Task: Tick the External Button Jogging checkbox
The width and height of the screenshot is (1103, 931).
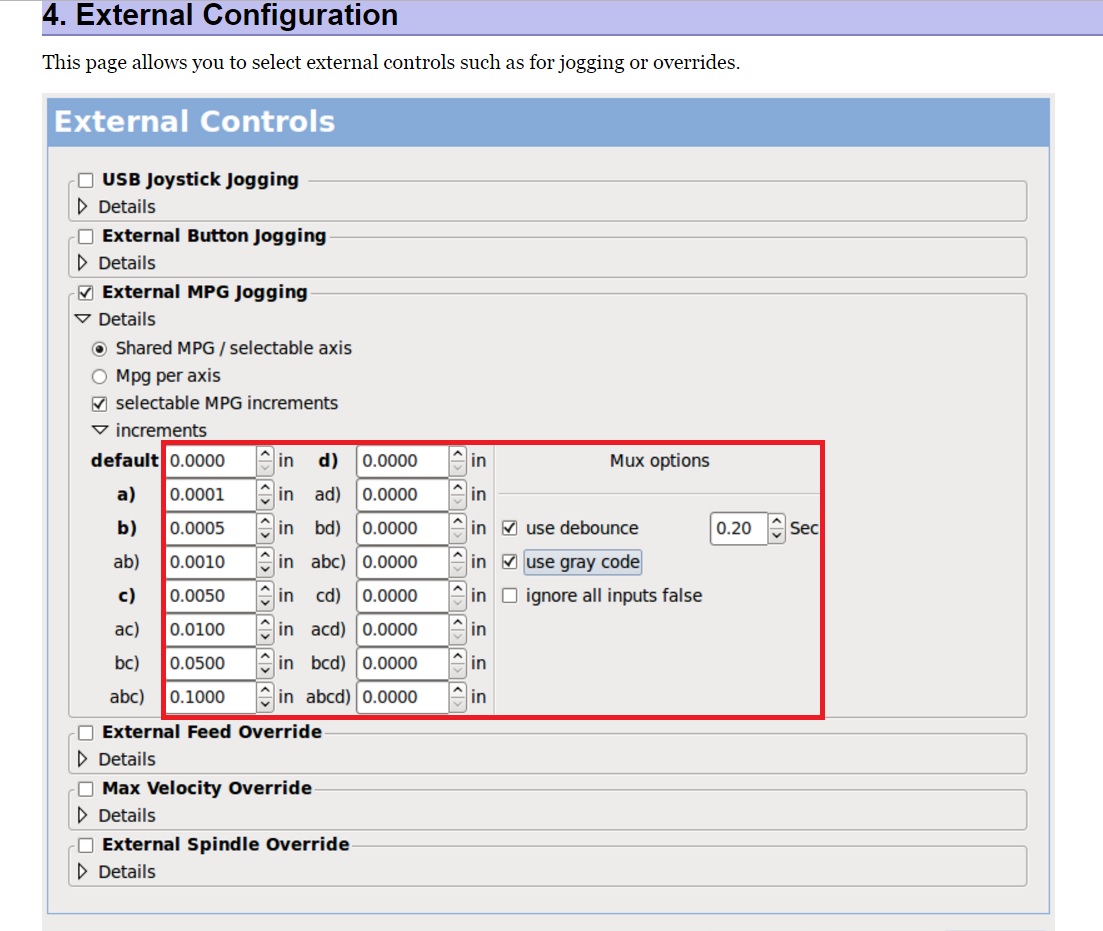Action: (x=86, y=236)
